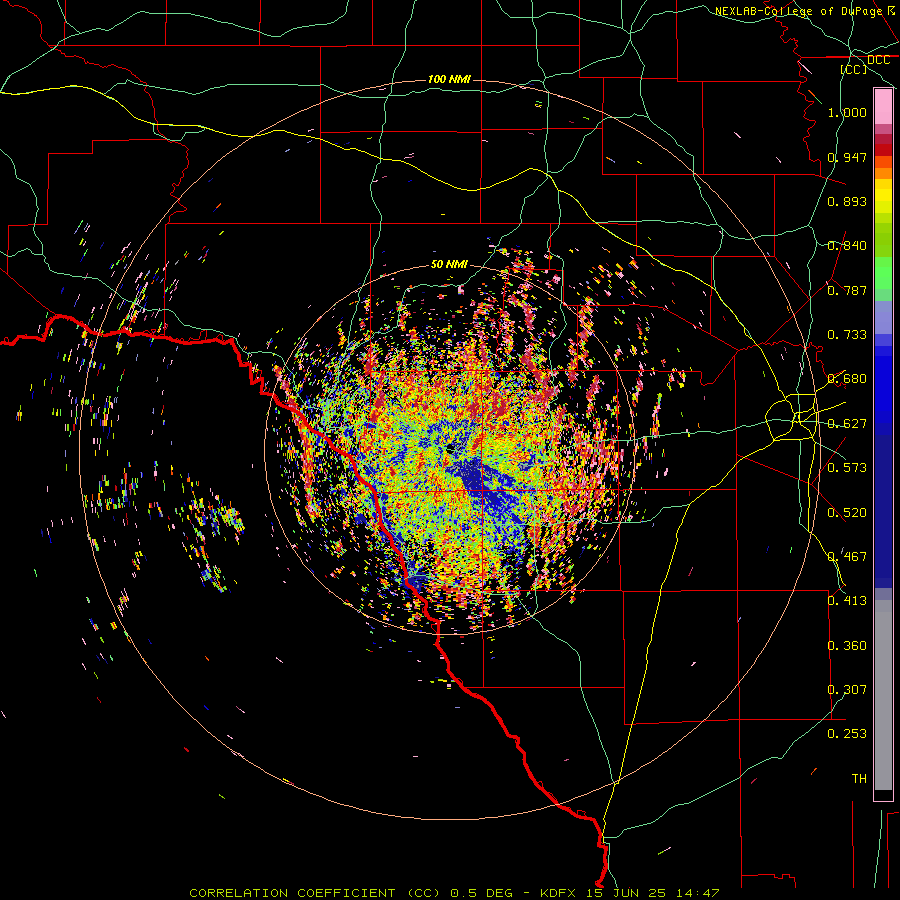Click the 0.627 scale value
This screenshot has height=900, width=900.
coord(847,424)
